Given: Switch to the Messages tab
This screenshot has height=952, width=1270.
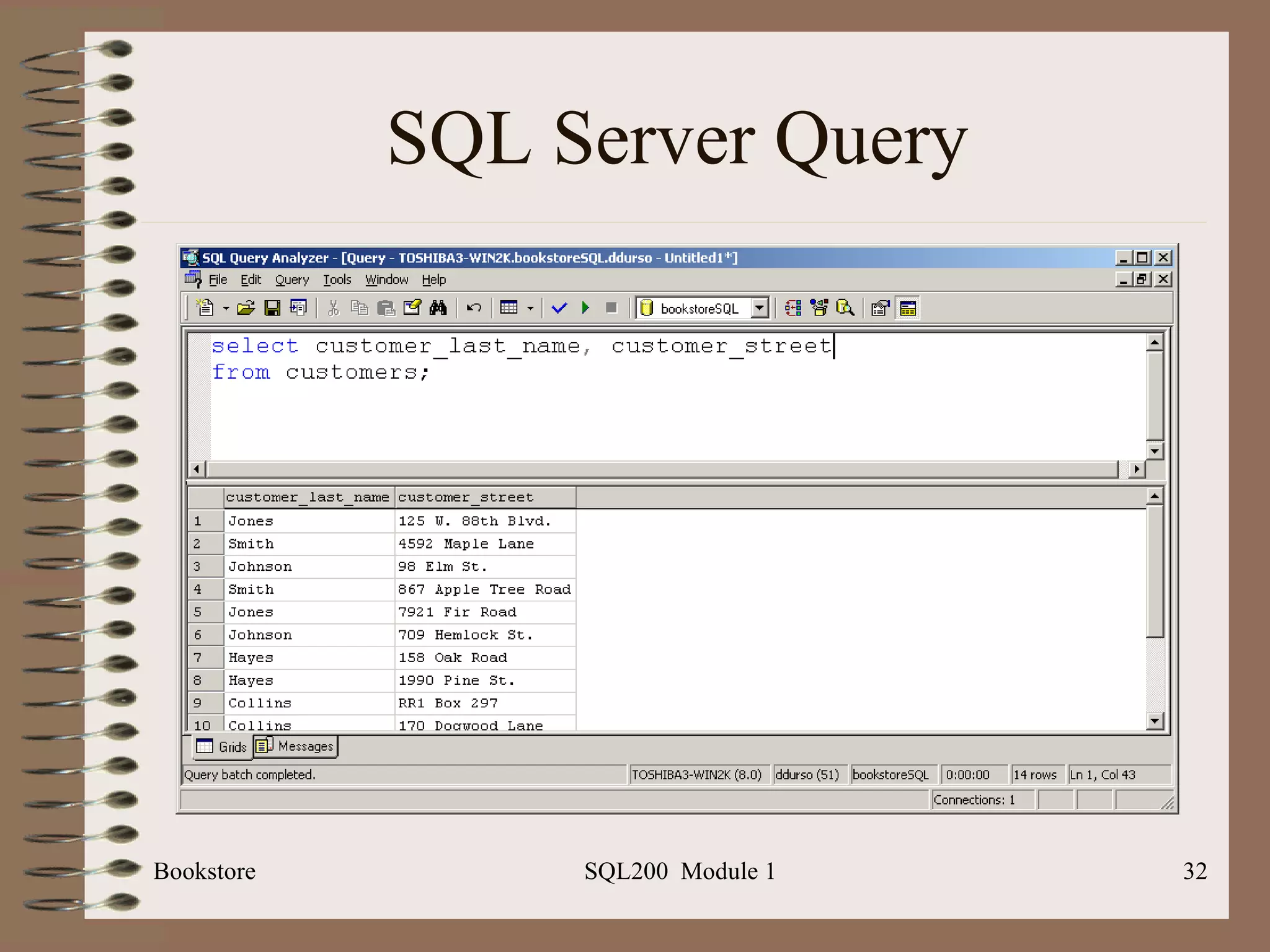Looking at the screenshot, I should click(296, 746).
